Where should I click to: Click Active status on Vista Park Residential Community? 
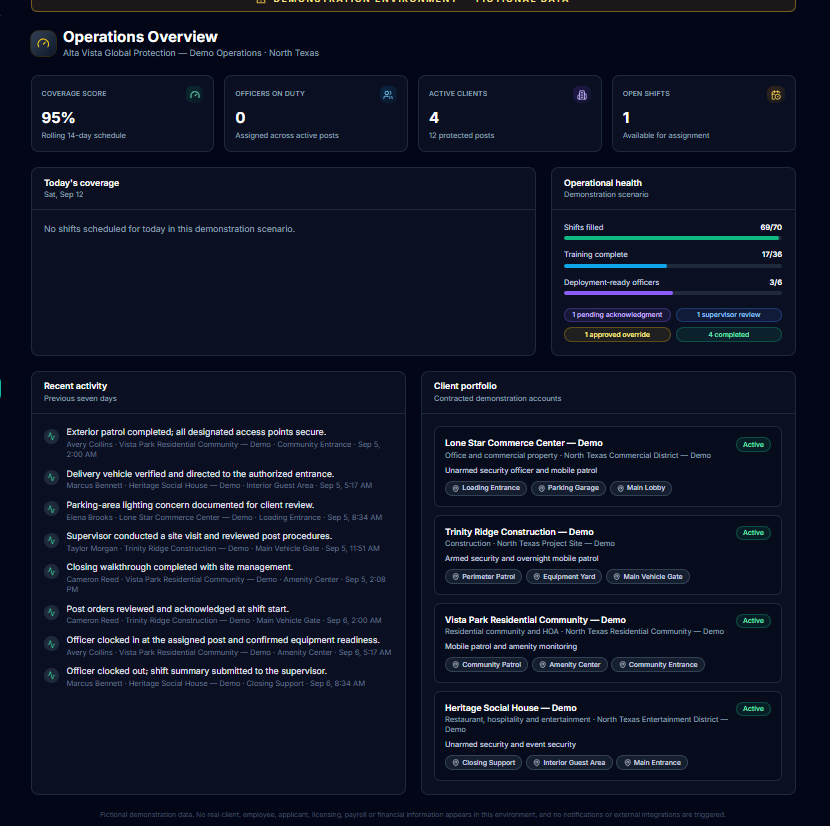tap(753, 621)
